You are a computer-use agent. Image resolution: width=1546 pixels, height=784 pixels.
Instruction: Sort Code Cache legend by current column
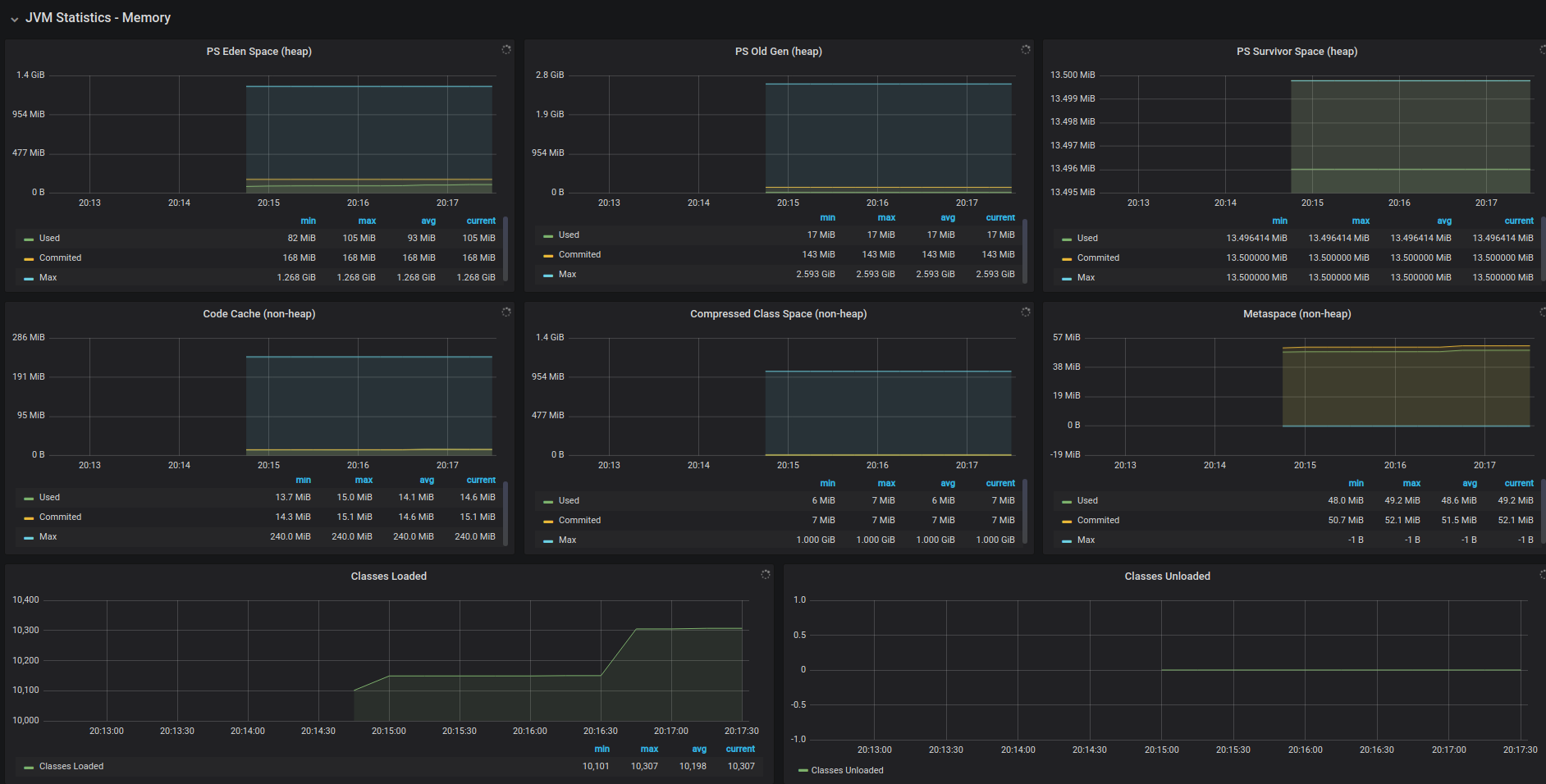tap(481, 481)
